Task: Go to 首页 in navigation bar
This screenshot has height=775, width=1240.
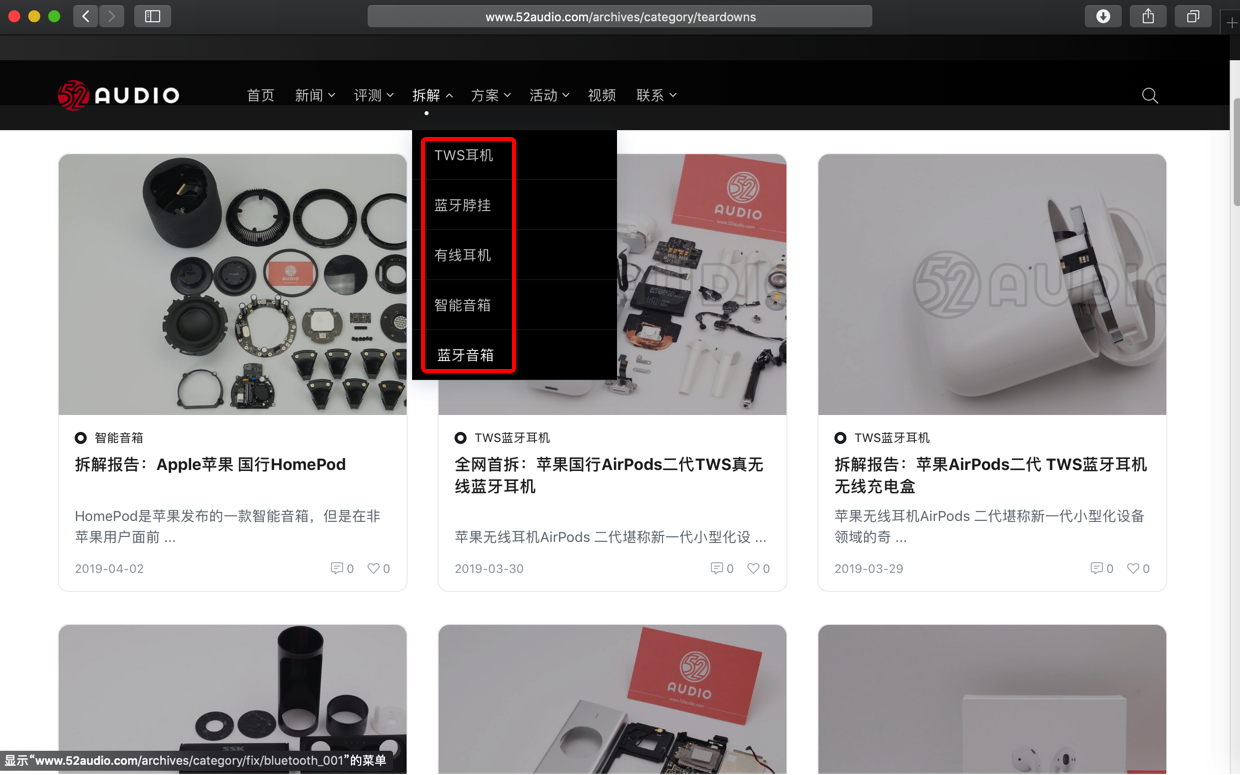Action: (261, 95)
